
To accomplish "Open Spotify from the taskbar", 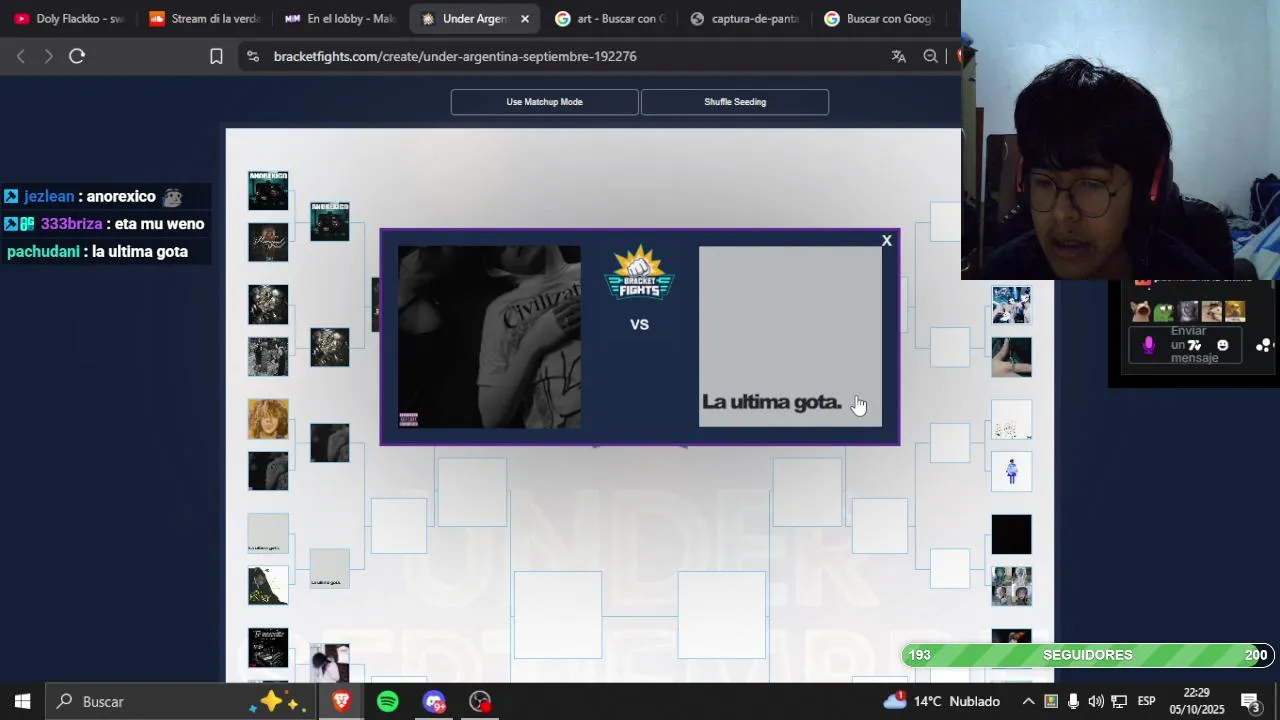I will tap(388, 702).
